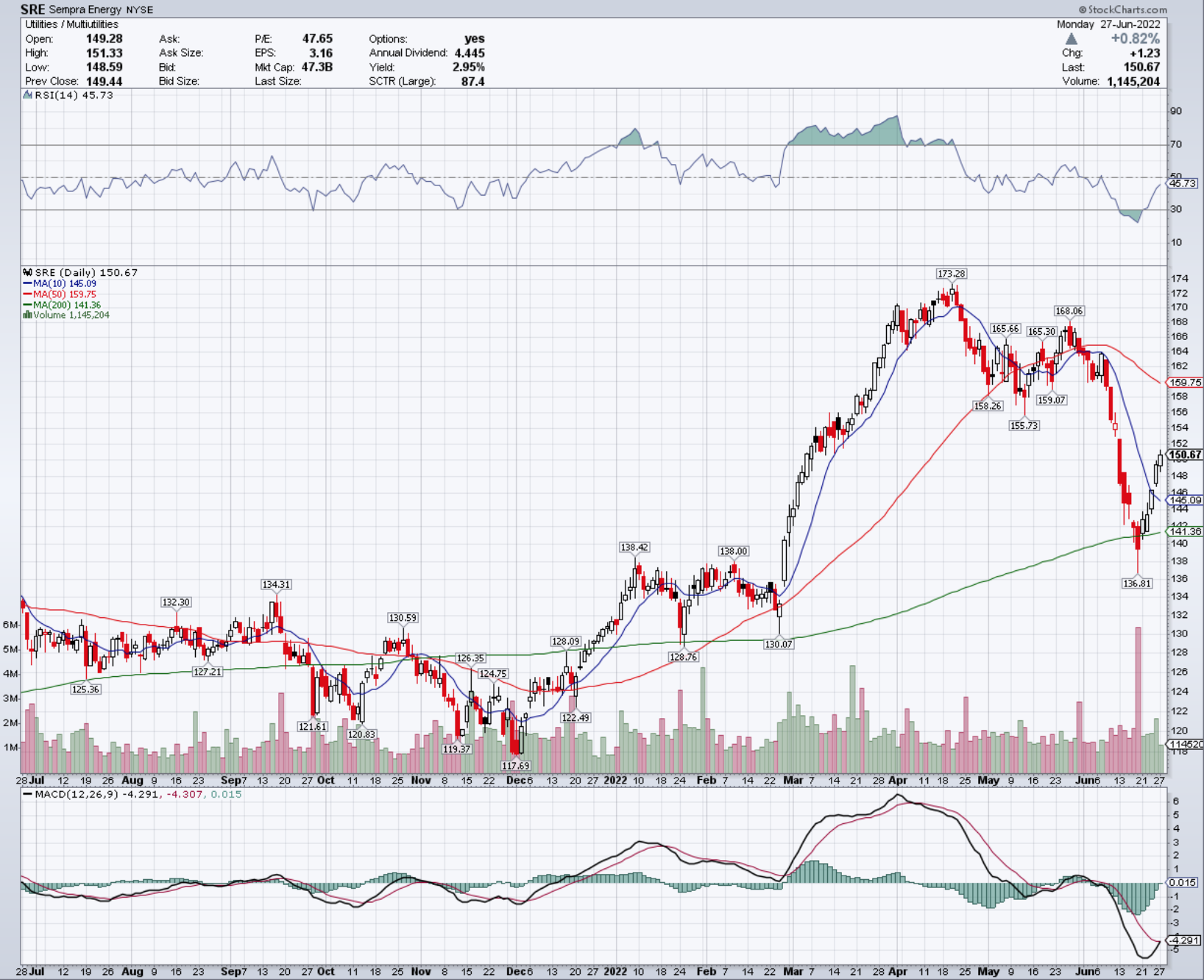
Task: Click the MACD -4.291 axis tag
Action: click(1185, 940)
